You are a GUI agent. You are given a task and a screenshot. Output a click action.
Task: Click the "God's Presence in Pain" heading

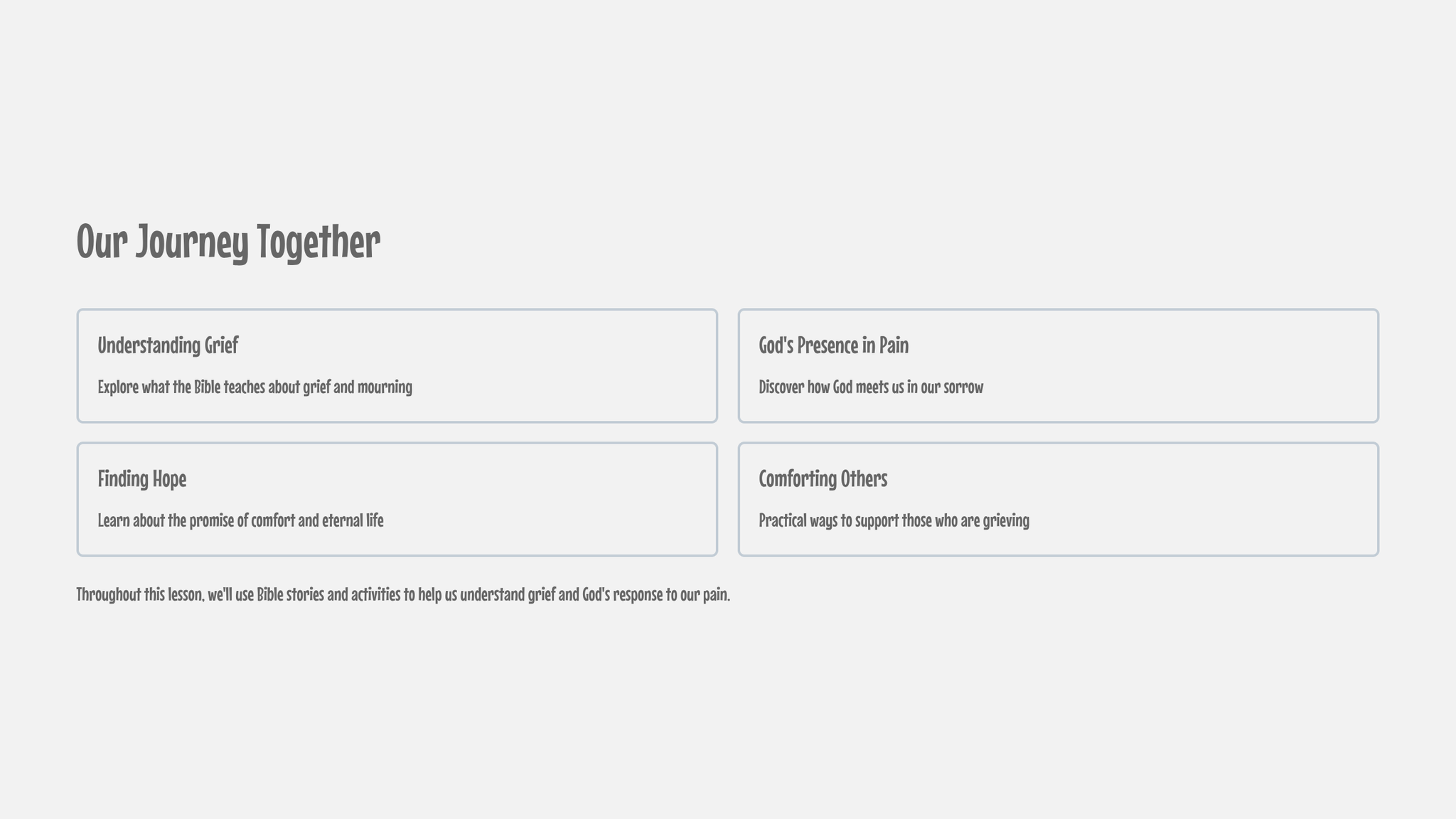click(x=833, y=346)
